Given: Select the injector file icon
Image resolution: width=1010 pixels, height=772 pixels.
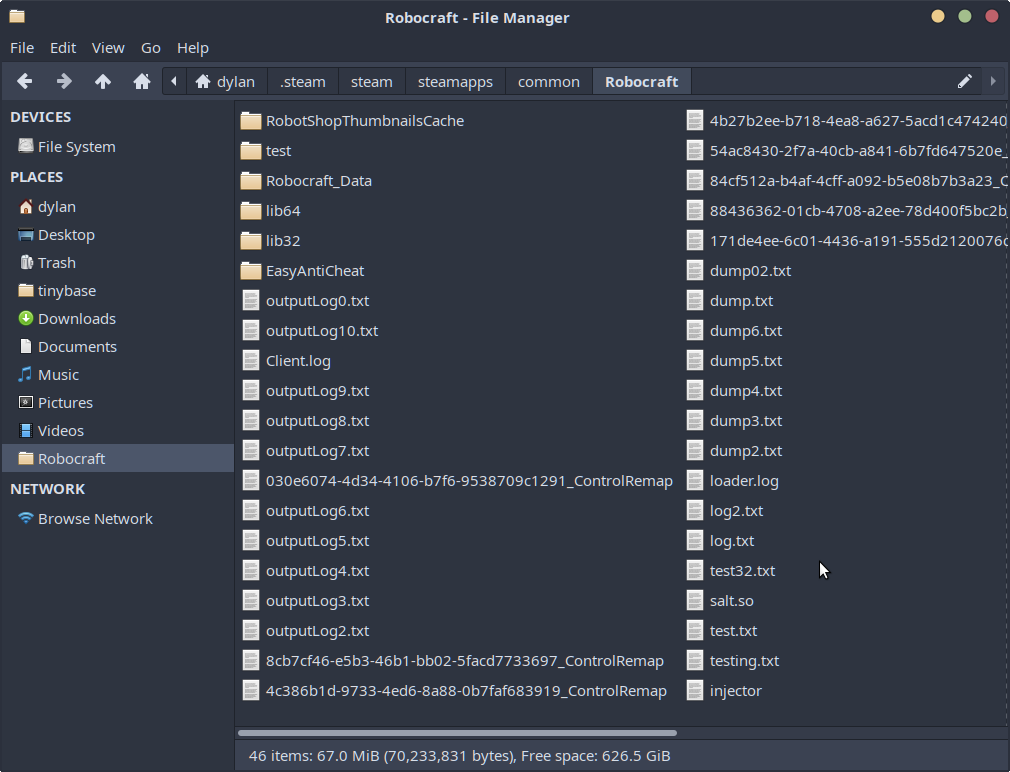Looking at the screenshot, I should click(694, 691).
